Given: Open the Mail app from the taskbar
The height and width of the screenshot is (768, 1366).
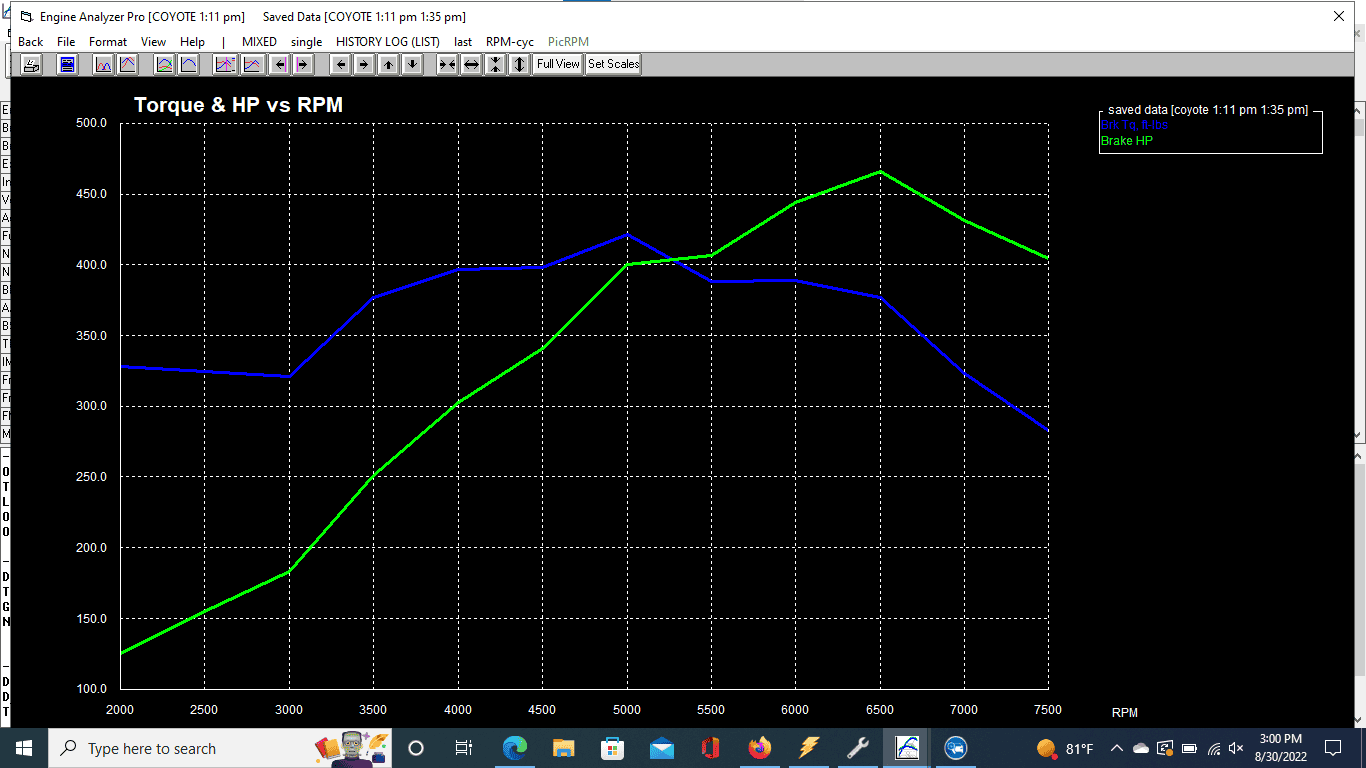Looking at the screenshot, I should (x=662, y=748).
